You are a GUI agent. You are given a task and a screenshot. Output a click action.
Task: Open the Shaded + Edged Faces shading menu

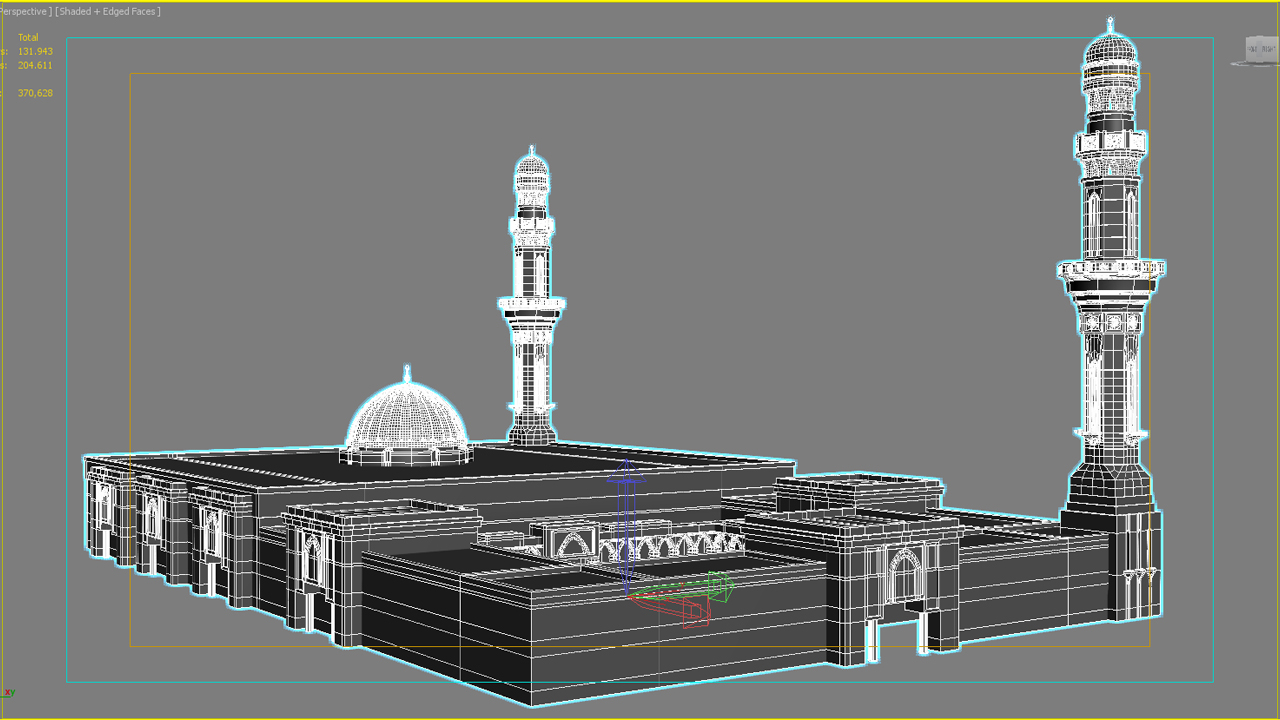[105, 11]
